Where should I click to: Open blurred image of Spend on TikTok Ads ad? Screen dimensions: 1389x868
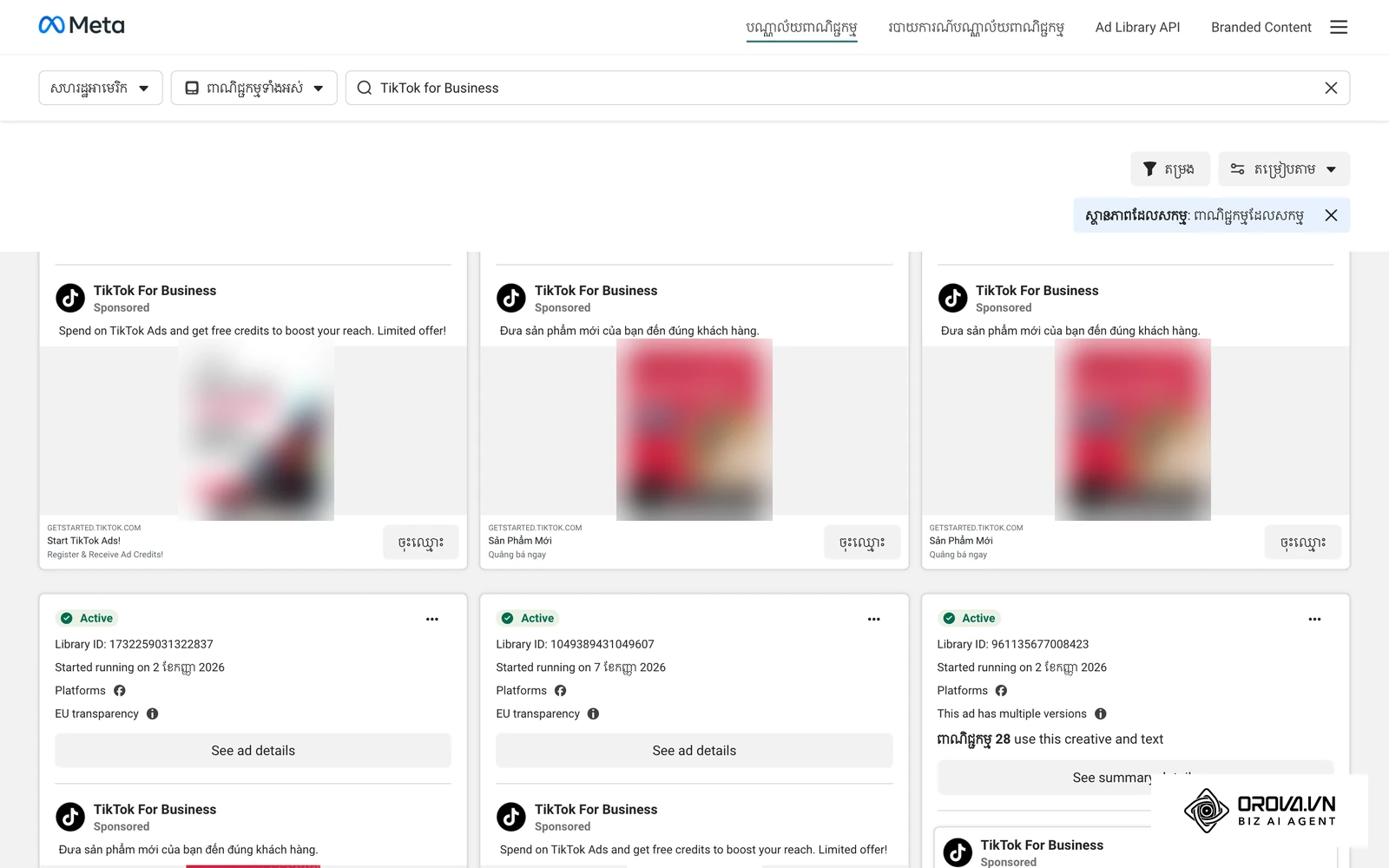[x=256, y=431]
